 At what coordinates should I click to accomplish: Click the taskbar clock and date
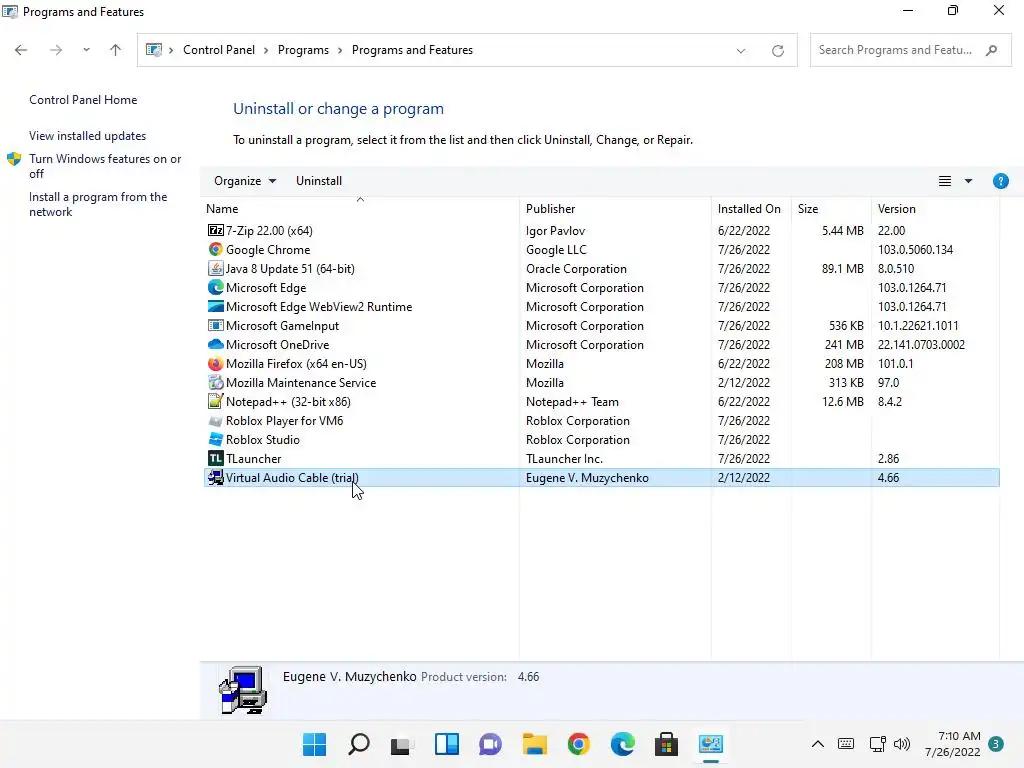(x=953, y=744)
